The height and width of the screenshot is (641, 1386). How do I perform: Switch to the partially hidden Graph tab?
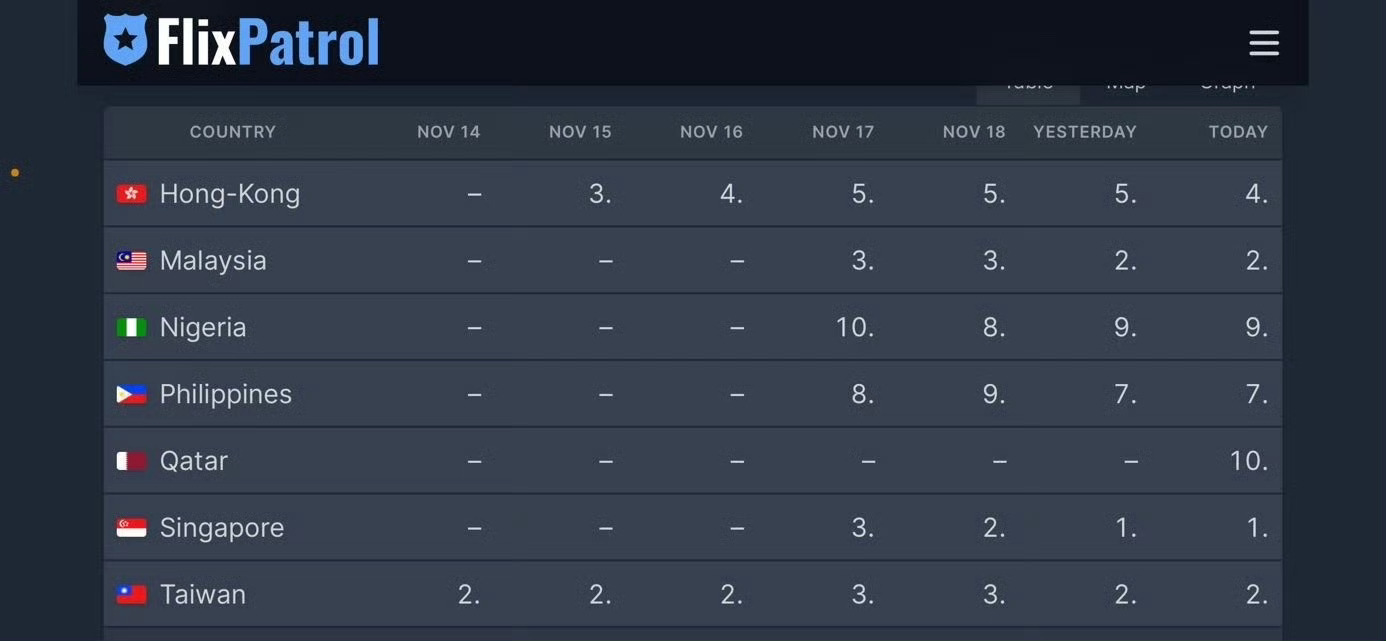1227,88
